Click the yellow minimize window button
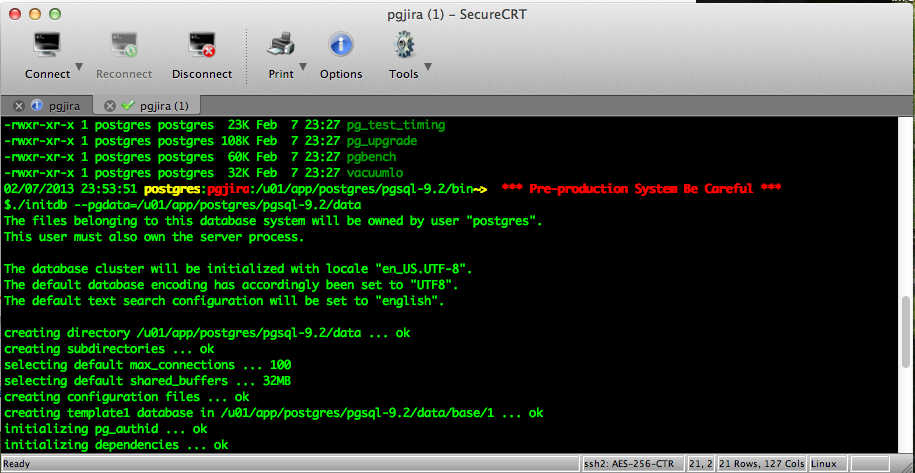 coord(34,14)
